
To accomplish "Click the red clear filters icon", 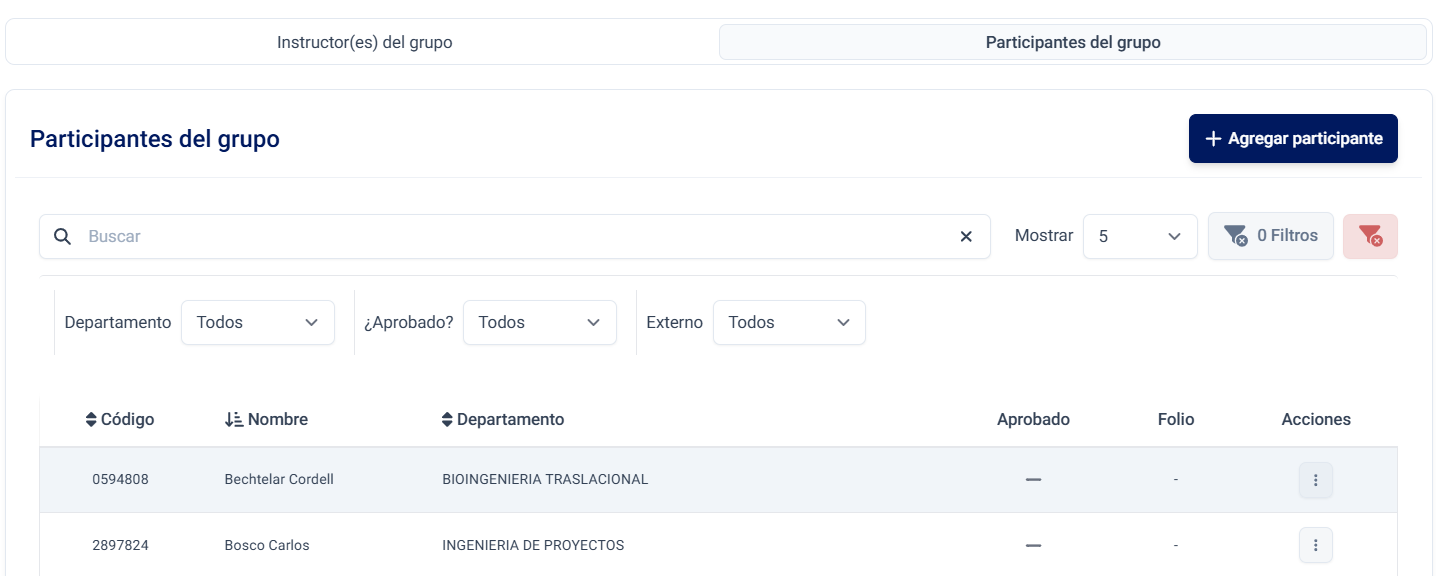I will 1370,237.
